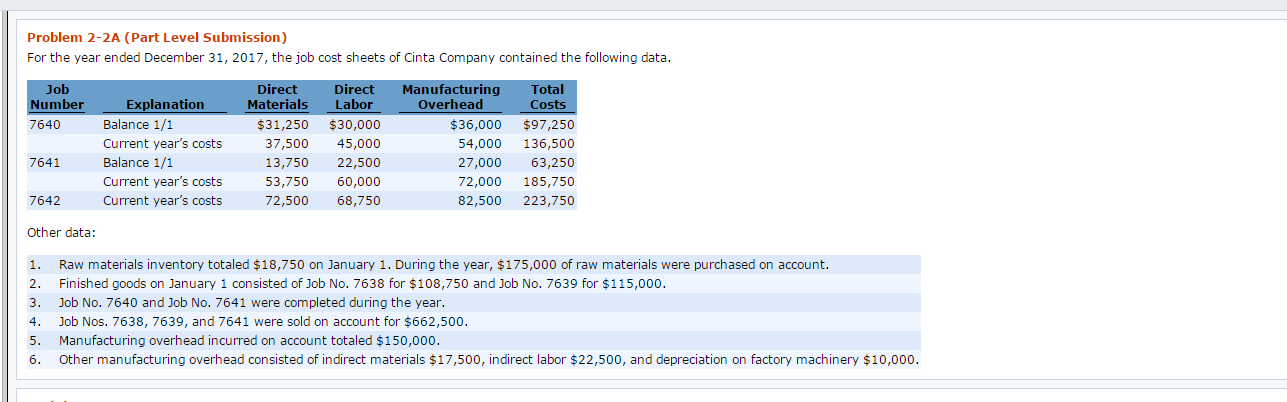
Task: Click the raw materials inventory line item
Action: pos(443,265)
